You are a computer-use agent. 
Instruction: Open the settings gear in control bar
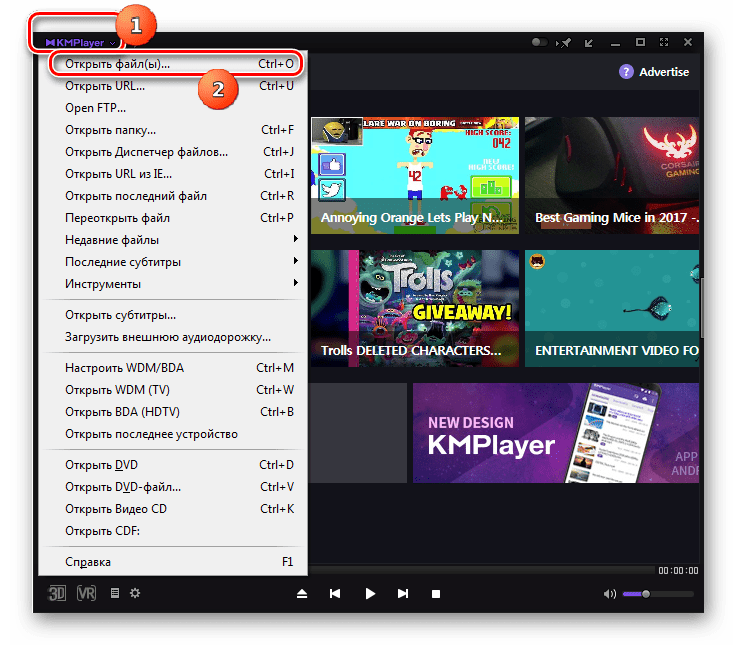click(x=135, y=593)
